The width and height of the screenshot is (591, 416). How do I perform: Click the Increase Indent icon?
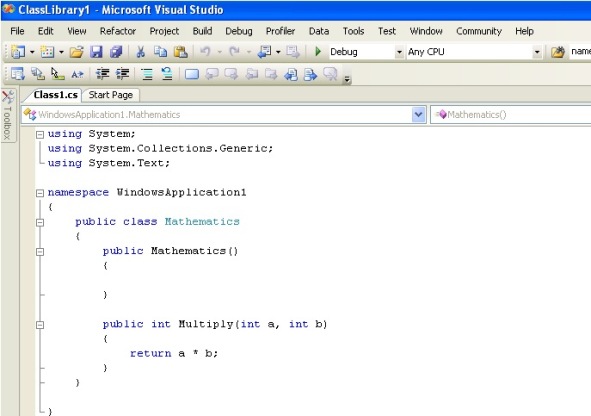click(x=122, y=74)
